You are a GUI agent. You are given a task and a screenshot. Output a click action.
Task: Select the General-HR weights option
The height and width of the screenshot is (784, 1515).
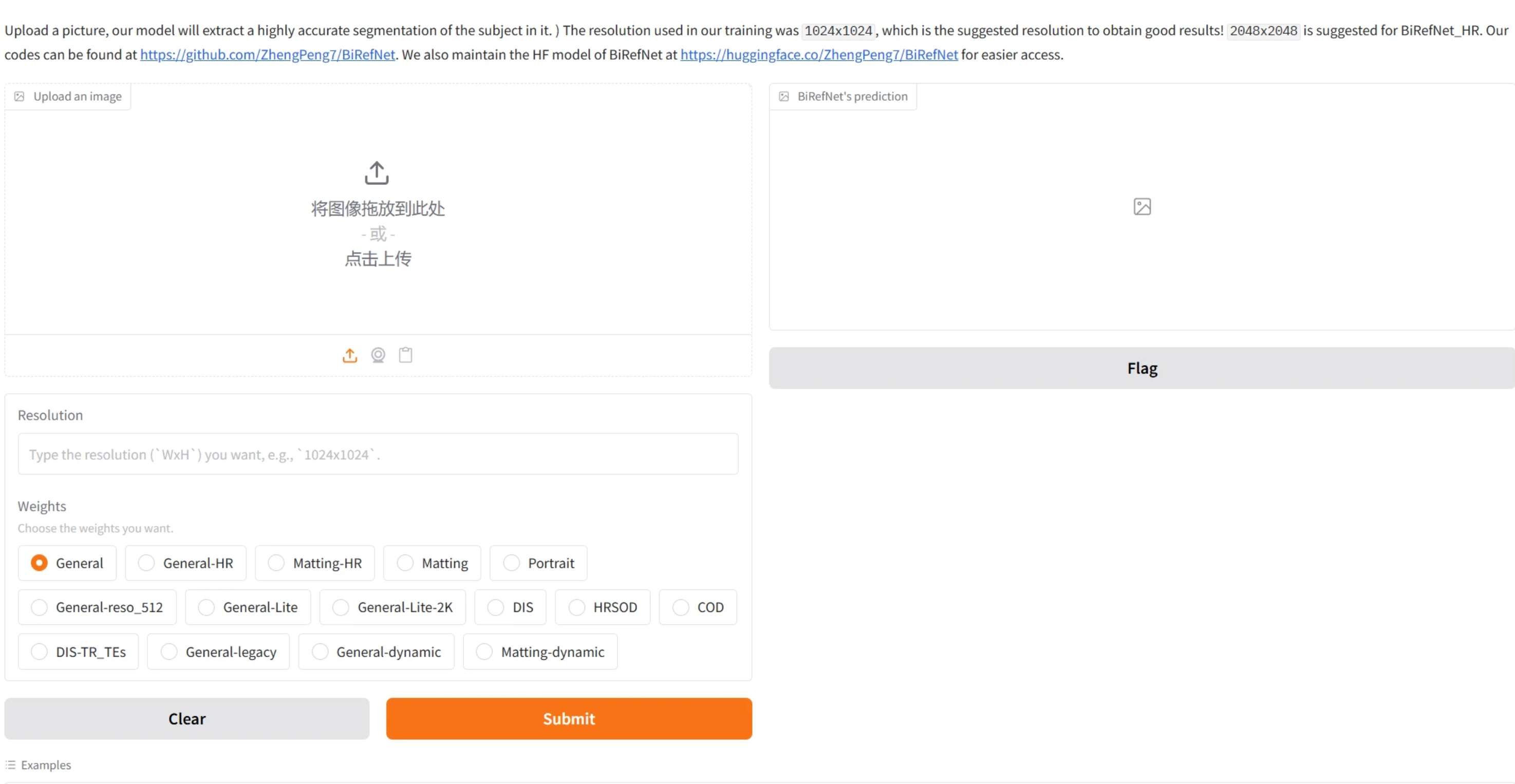[x=146, y=563]
